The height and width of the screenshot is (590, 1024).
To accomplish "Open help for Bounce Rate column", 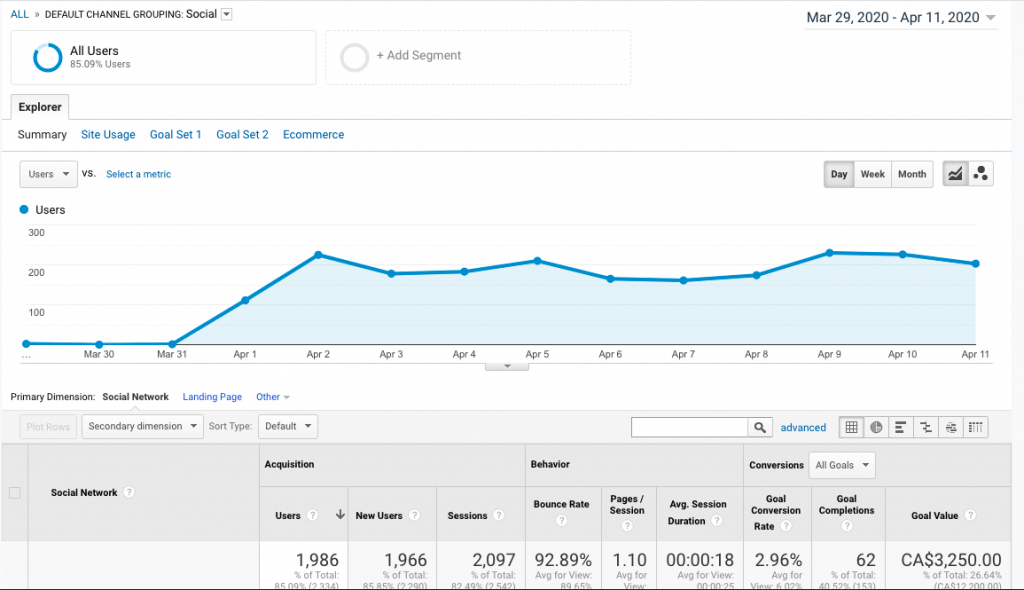I will point(561,521).
